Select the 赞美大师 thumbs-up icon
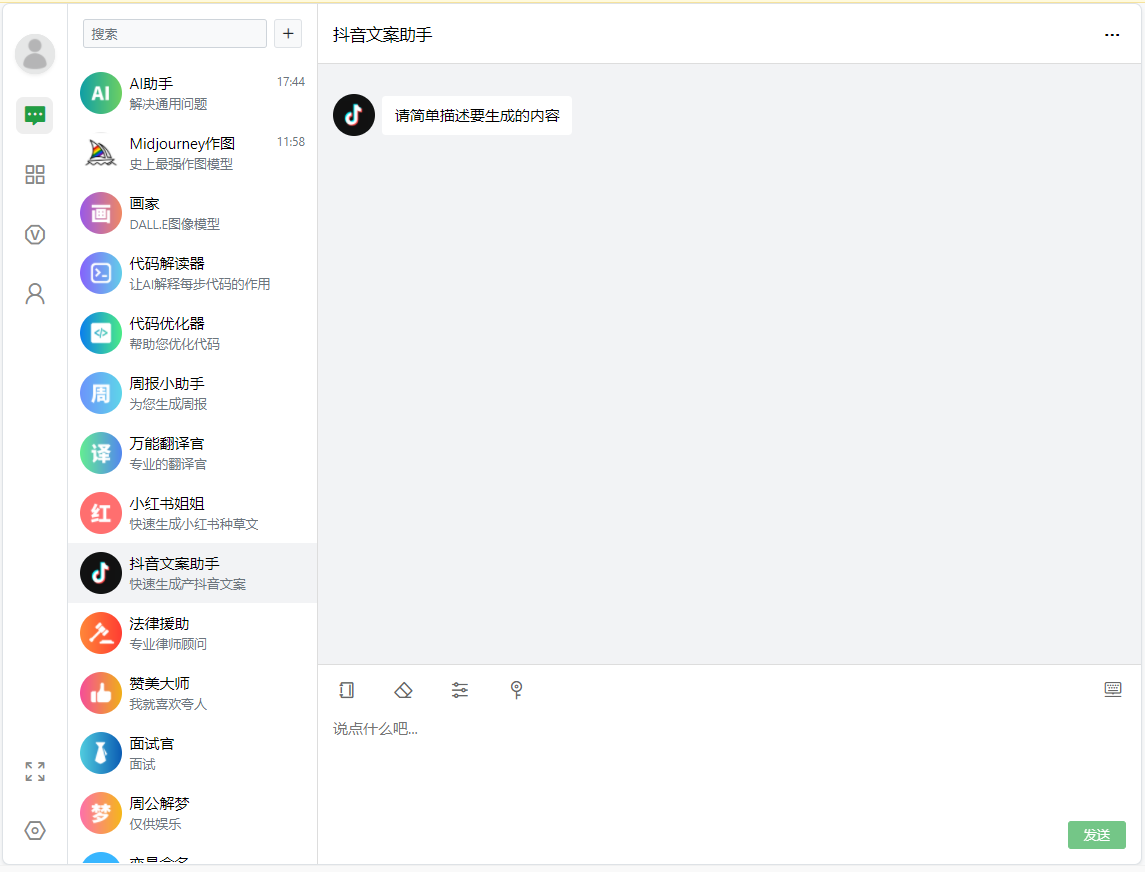Viewport: 1145px width, 872px height. point(101,693)
